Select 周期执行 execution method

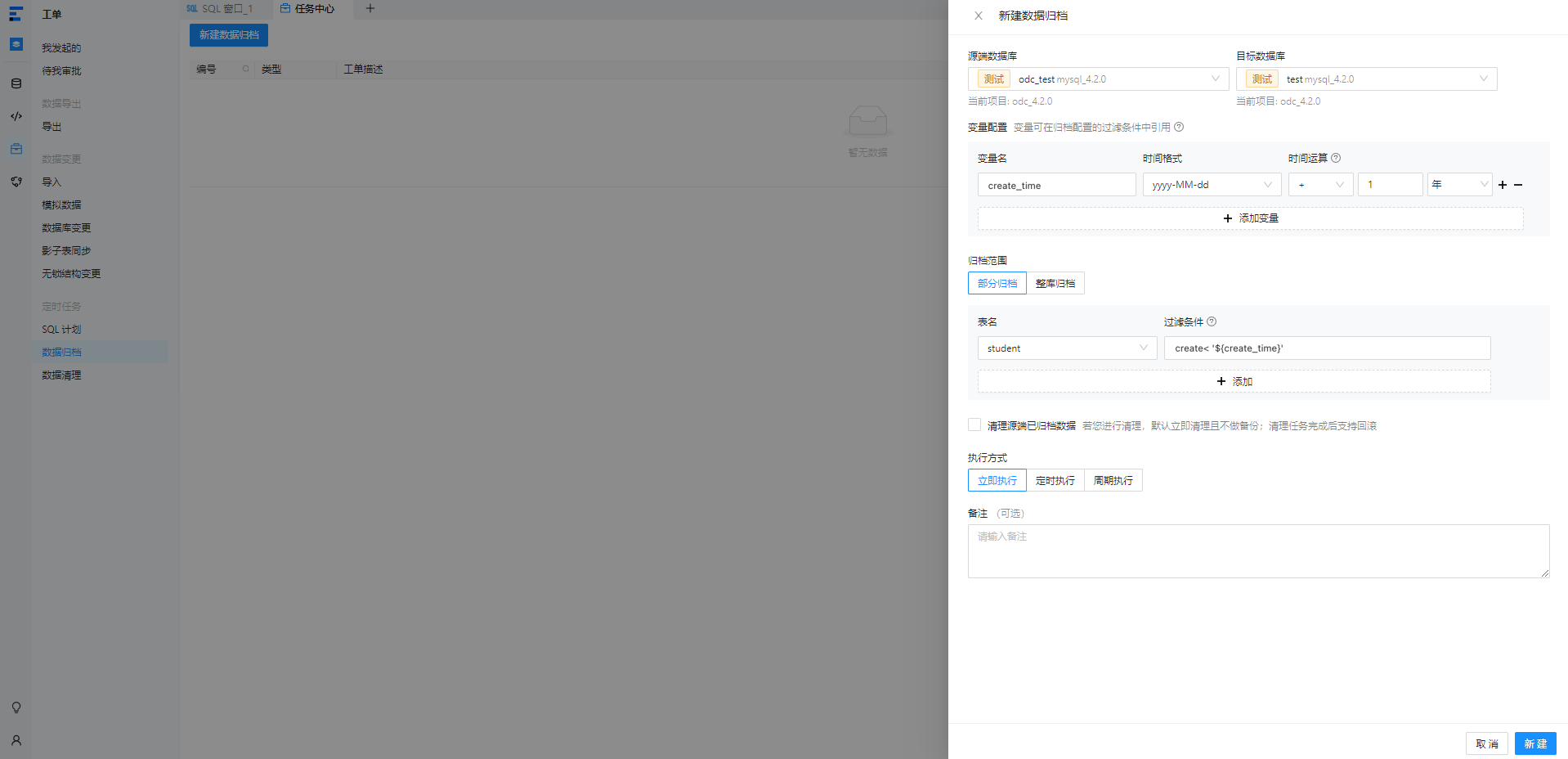[1113, 480]
